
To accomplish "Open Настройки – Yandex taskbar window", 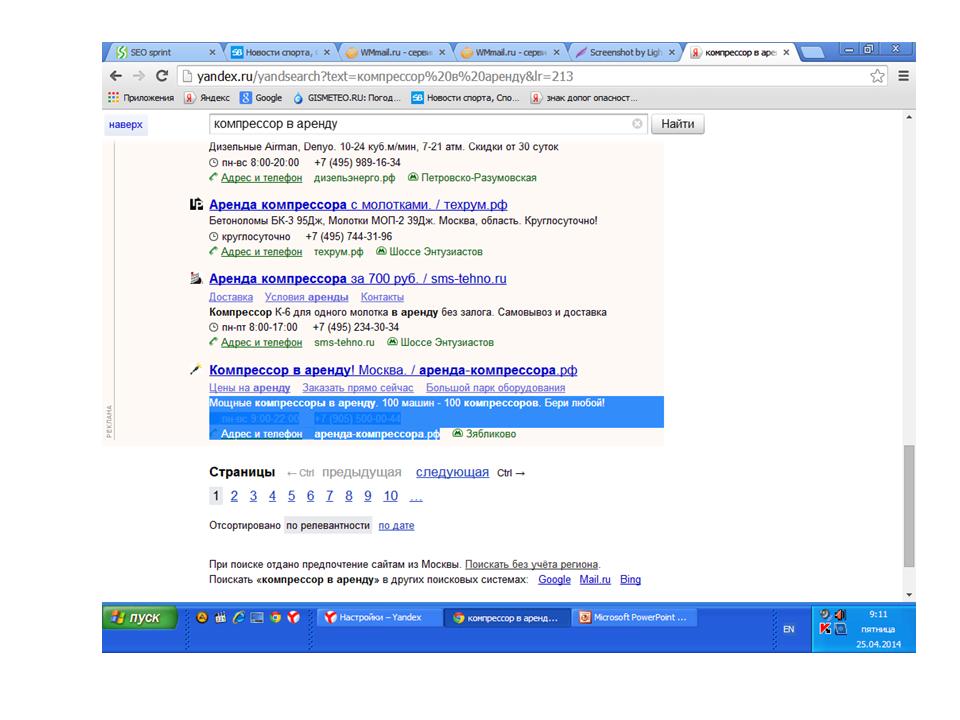I will pyautogui.click(x=380, y=617).
